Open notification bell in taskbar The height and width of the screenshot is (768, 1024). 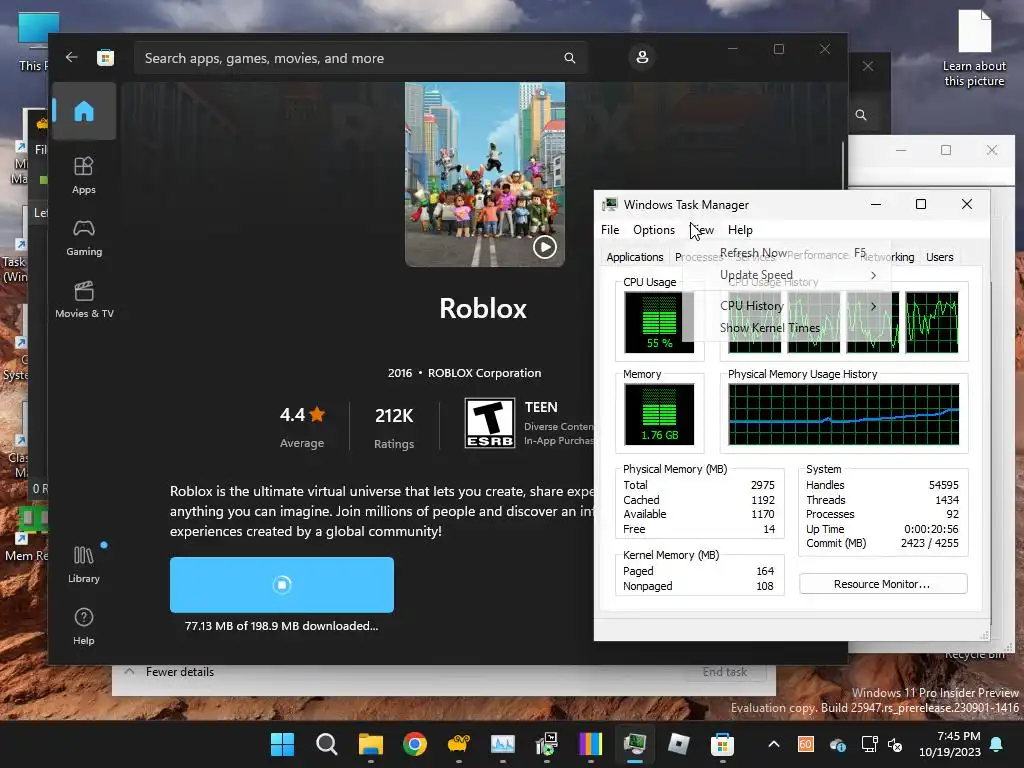coord(997,744)
